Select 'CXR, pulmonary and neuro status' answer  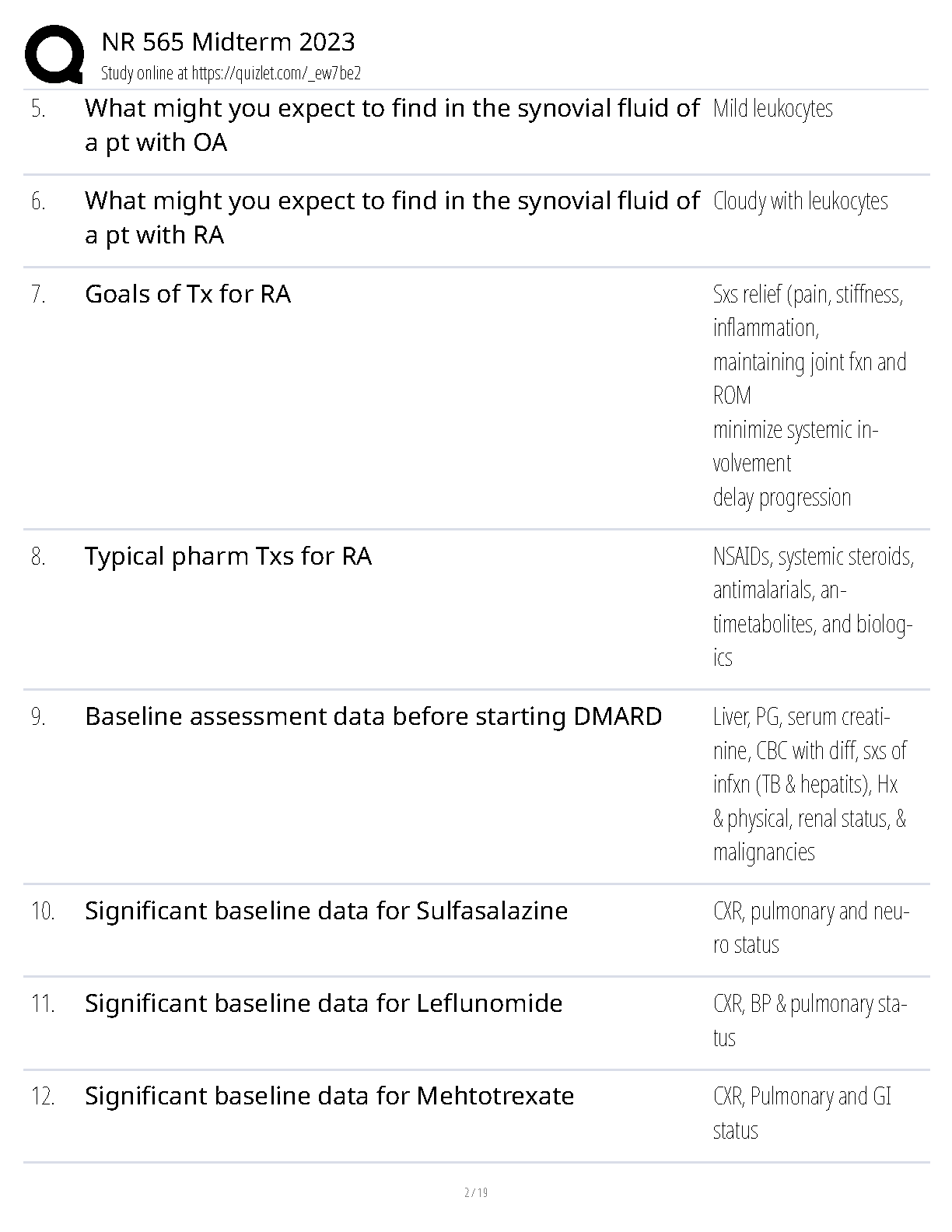coord(810,928)
